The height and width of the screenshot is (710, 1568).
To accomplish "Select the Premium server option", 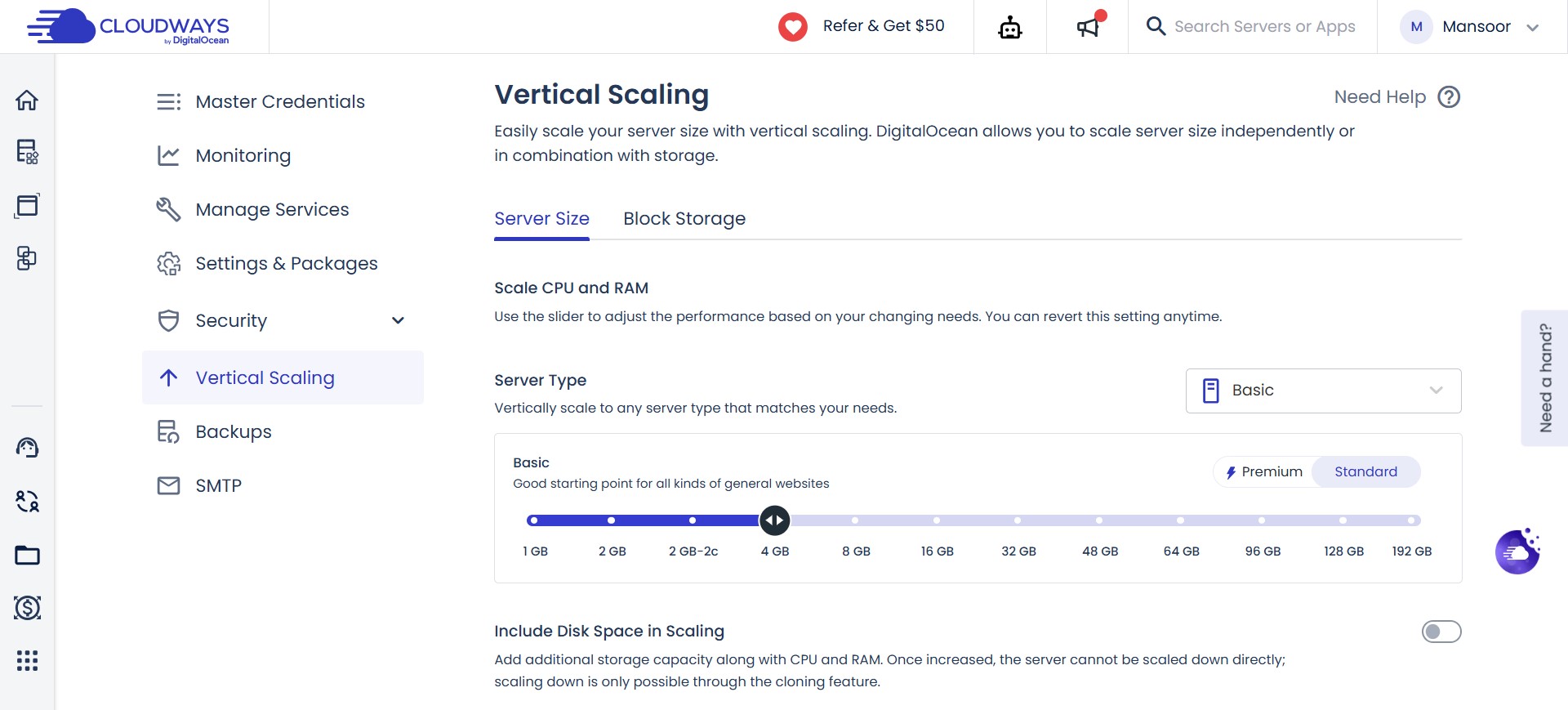I will coord(1264,472).
